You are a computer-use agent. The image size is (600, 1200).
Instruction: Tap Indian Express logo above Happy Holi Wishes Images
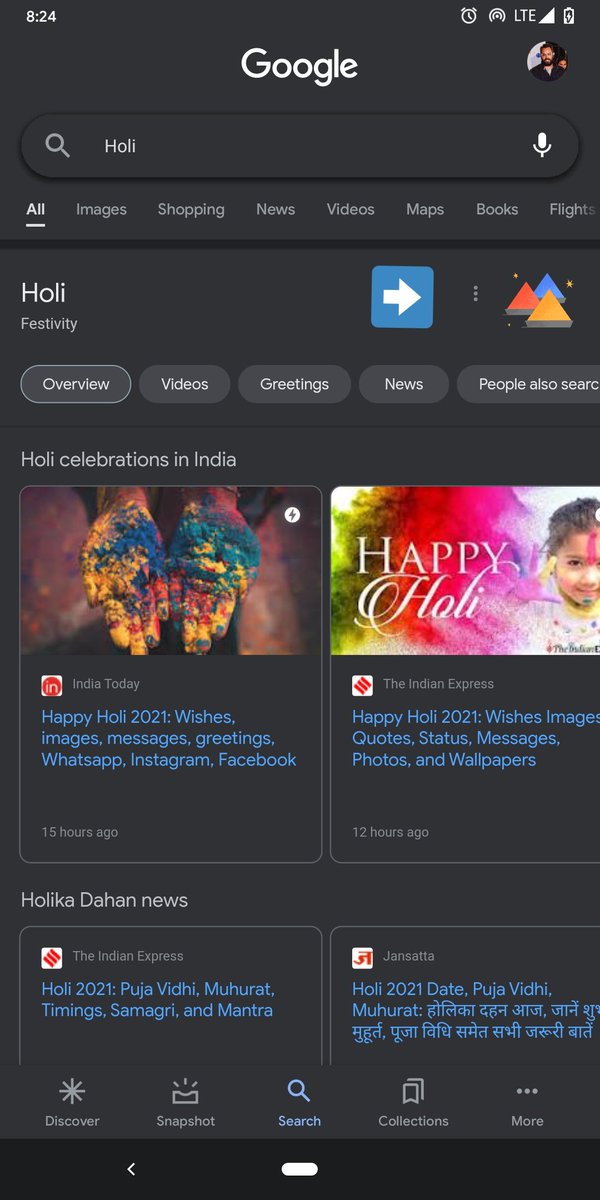(362, 685)
